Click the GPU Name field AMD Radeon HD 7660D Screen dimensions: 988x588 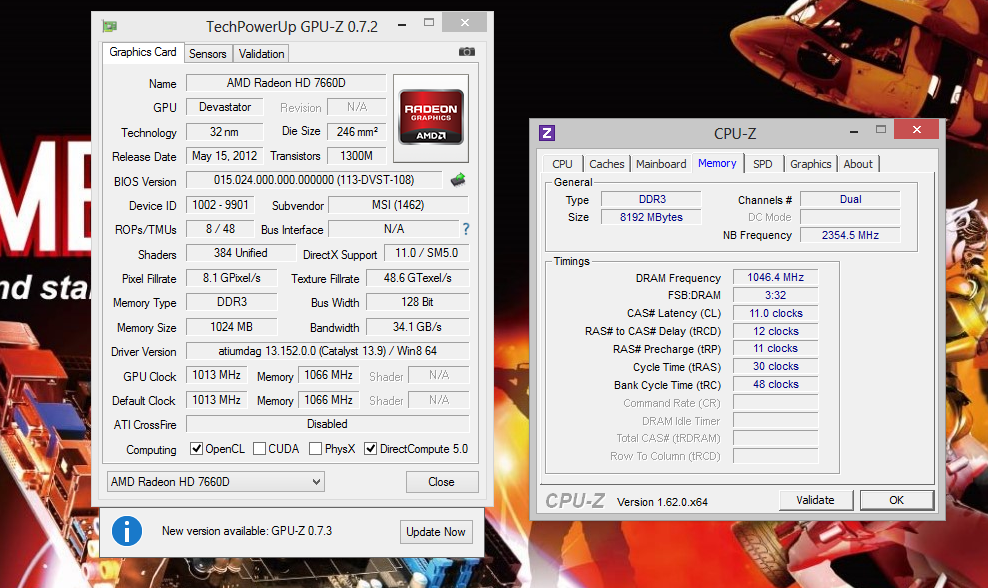pyautogui.click(x=286, y=83)
